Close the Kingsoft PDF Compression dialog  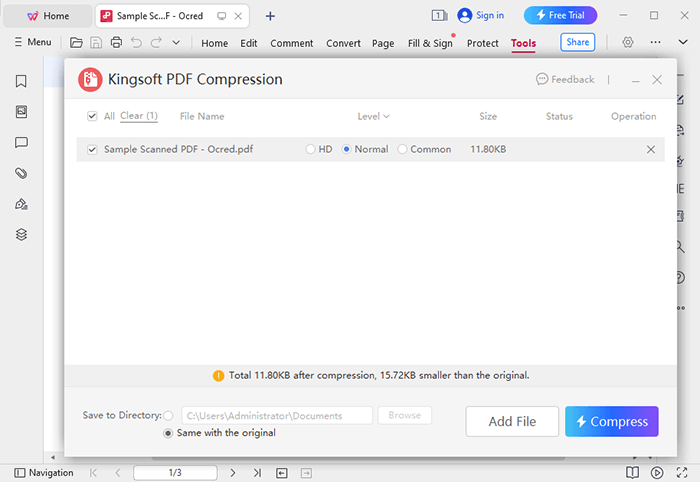click(657, 80)
